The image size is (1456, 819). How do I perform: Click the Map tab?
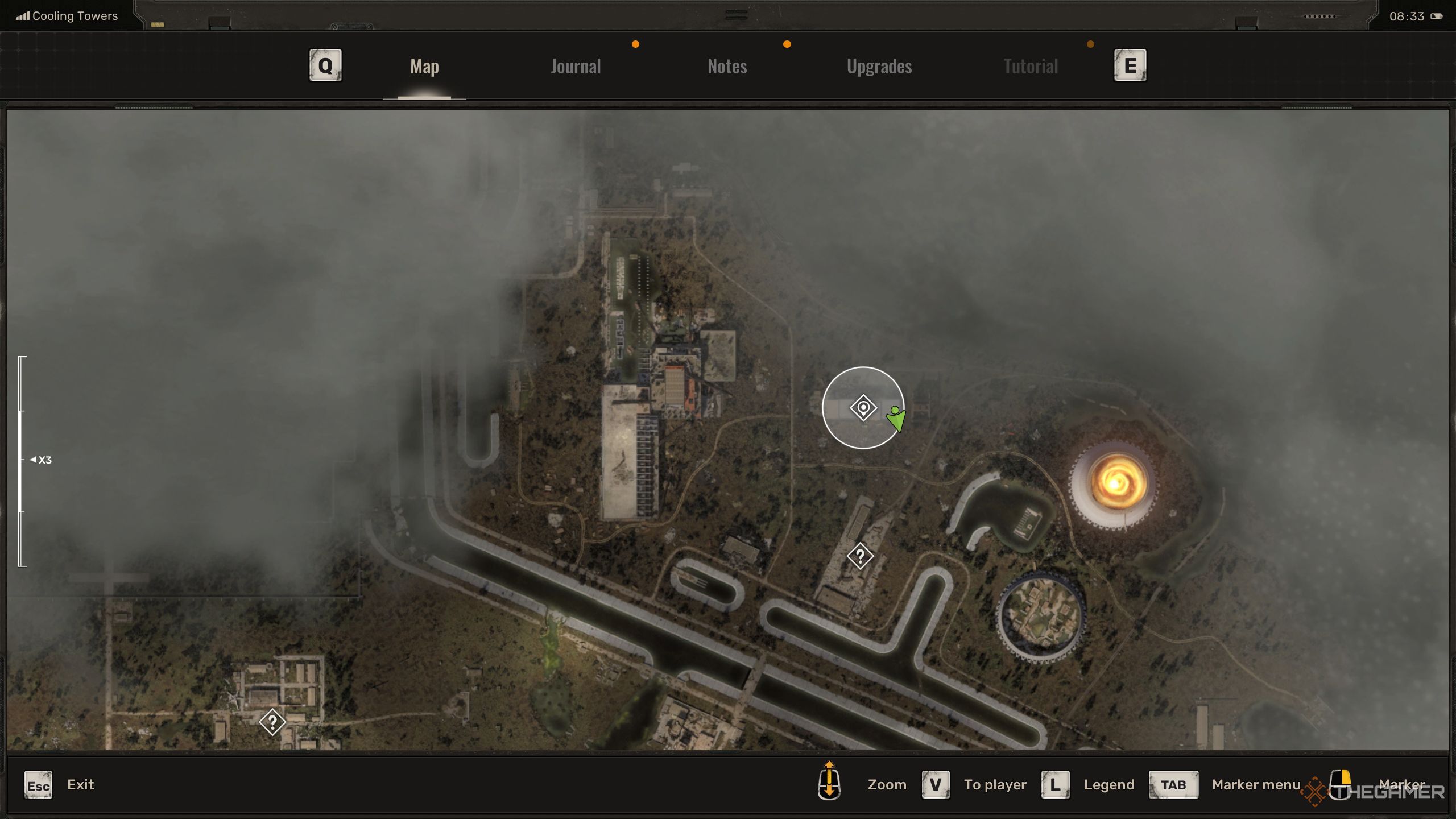coord(425,65)
